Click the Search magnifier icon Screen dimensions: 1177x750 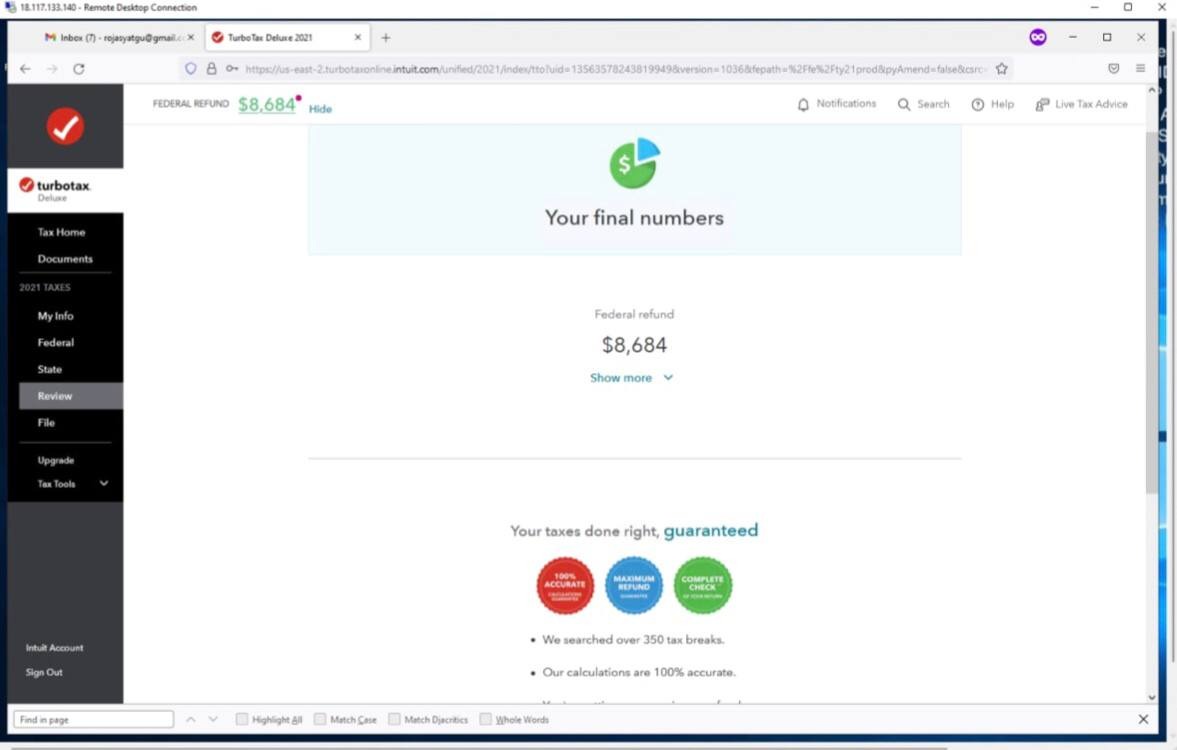(904, 104)
